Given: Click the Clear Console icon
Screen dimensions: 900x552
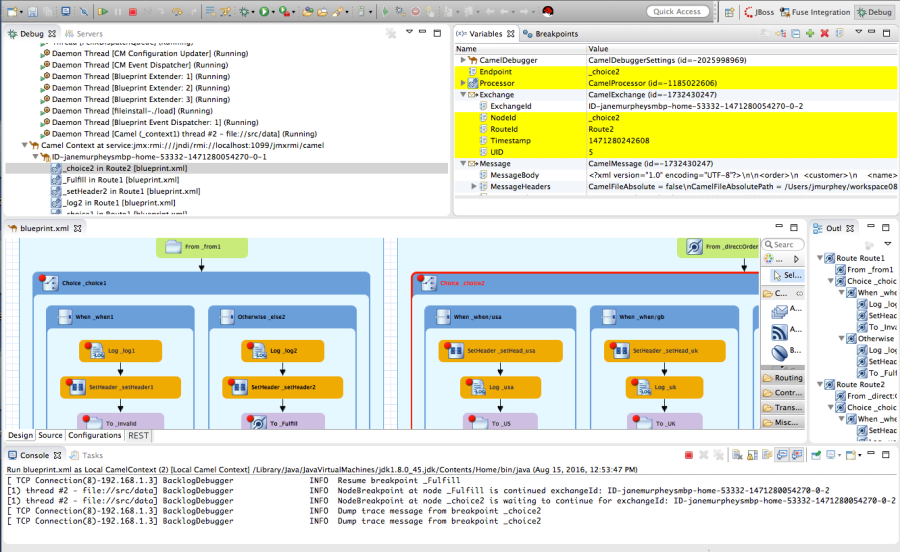Looking at the screenshot, I should [x=737, y=455].
